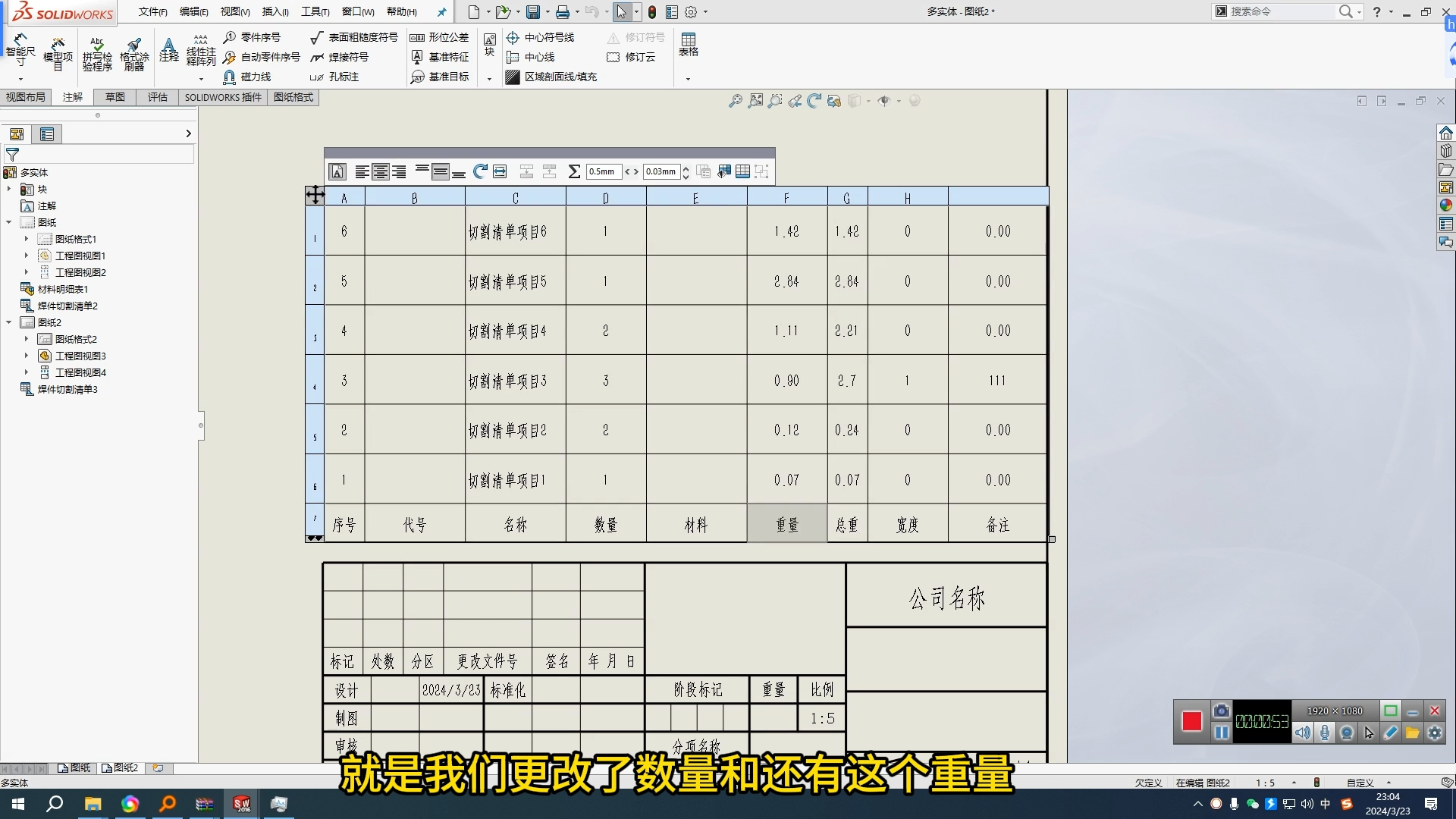Collapse the 图纸2 tree node
The image size is (1456, 819).
[x=9, y=322]
